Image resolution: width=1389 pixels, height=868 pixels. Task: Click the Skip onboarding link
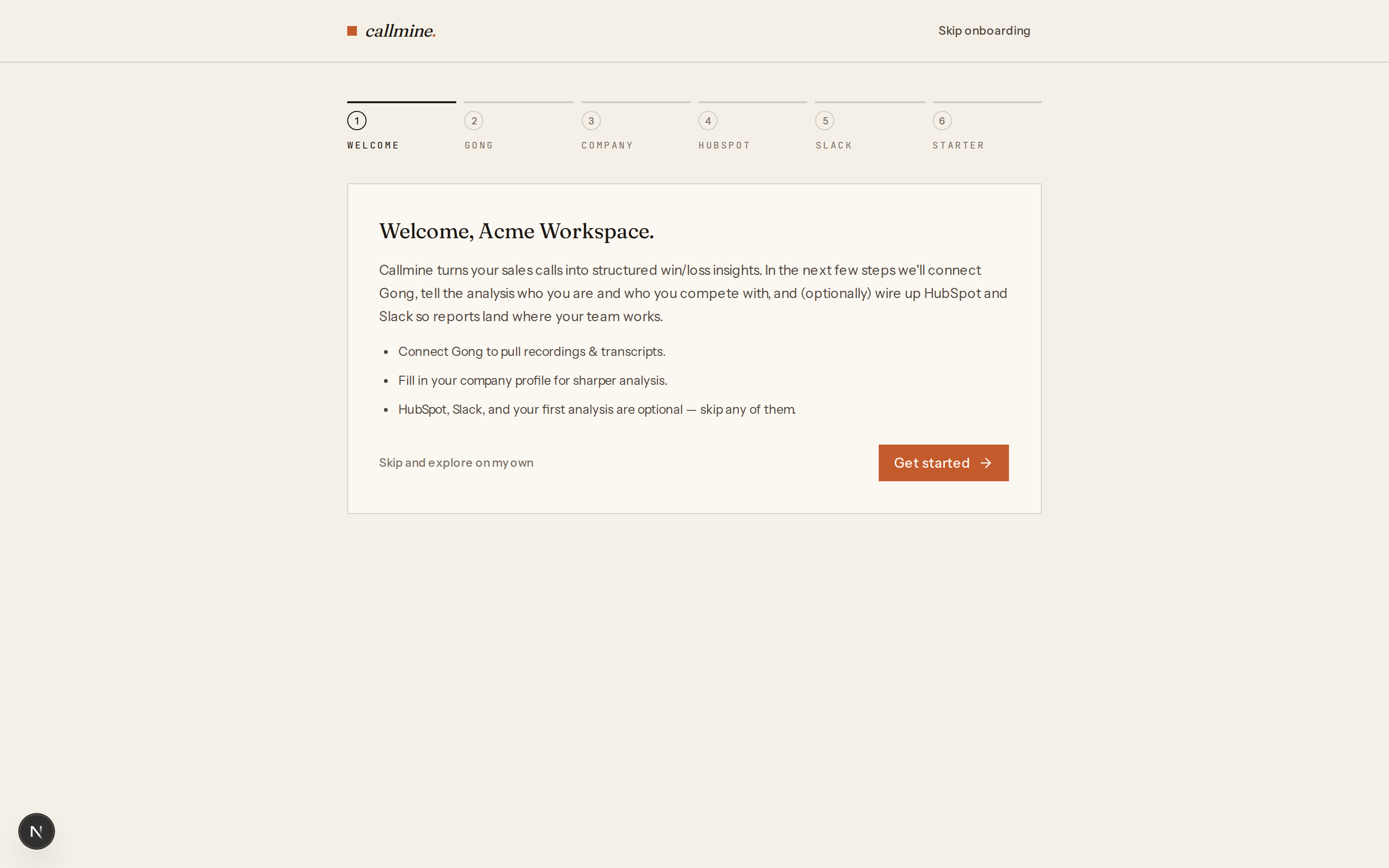(984, 30)
